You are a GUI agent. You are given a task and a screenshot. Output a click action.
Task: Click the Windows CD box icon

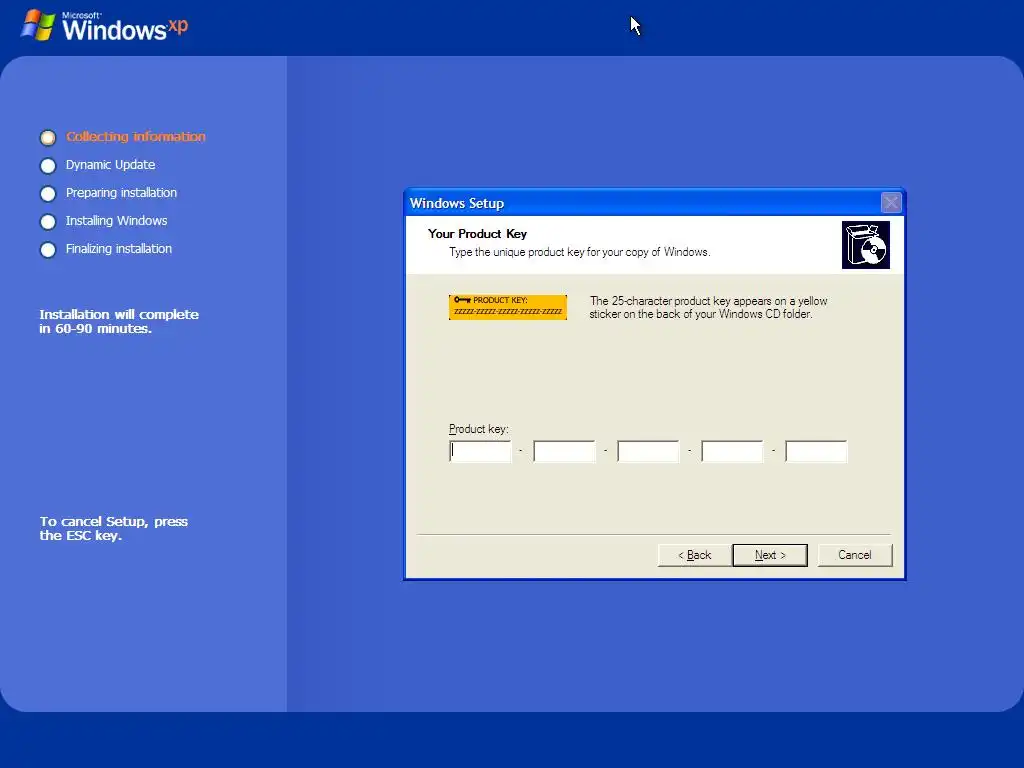(x=866, y=245)
